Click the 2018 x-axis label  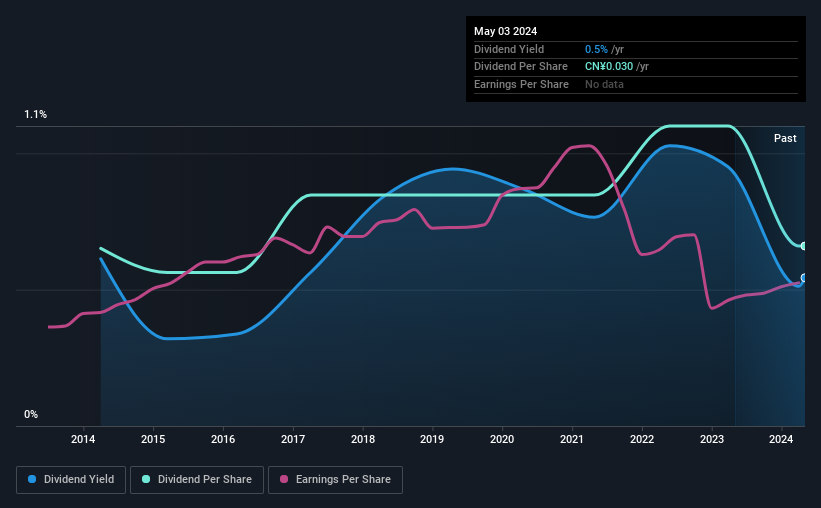pyautogui.click(x=363, y=439)
